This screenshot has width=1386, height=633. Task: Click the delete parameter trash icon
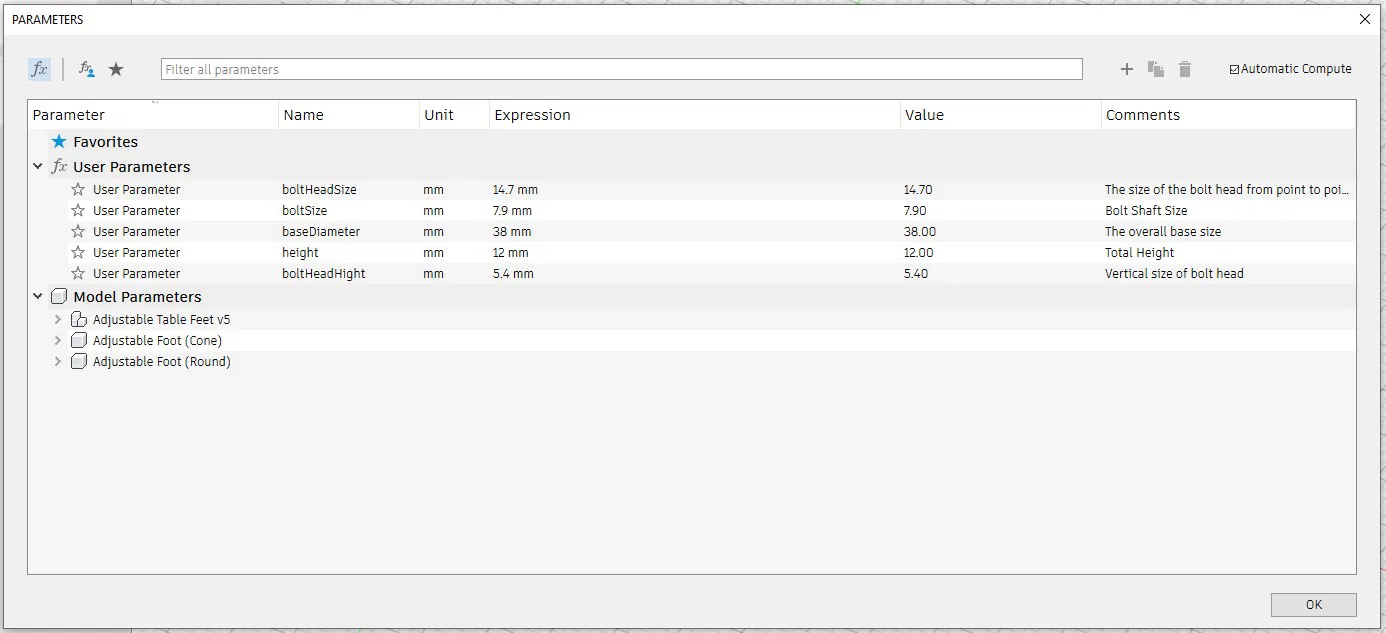tap(1185, 69)
